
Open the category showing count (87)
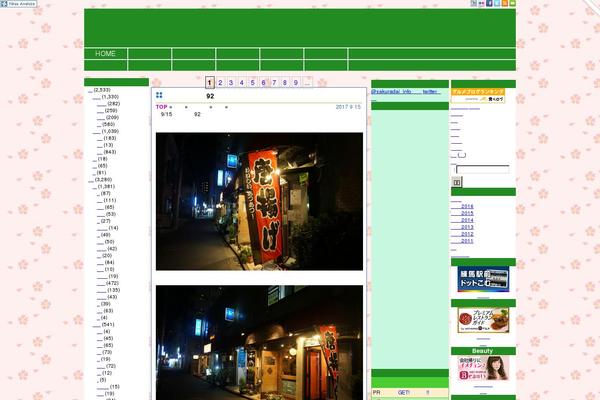click(104, 194)
